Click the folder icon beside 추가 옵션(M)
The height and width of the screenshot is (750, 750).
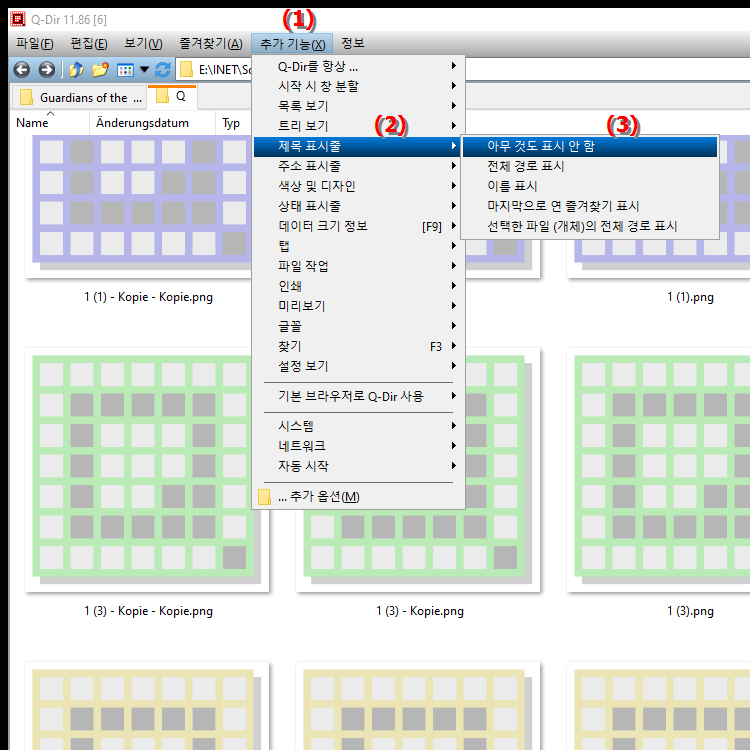[x=264, y=496]
